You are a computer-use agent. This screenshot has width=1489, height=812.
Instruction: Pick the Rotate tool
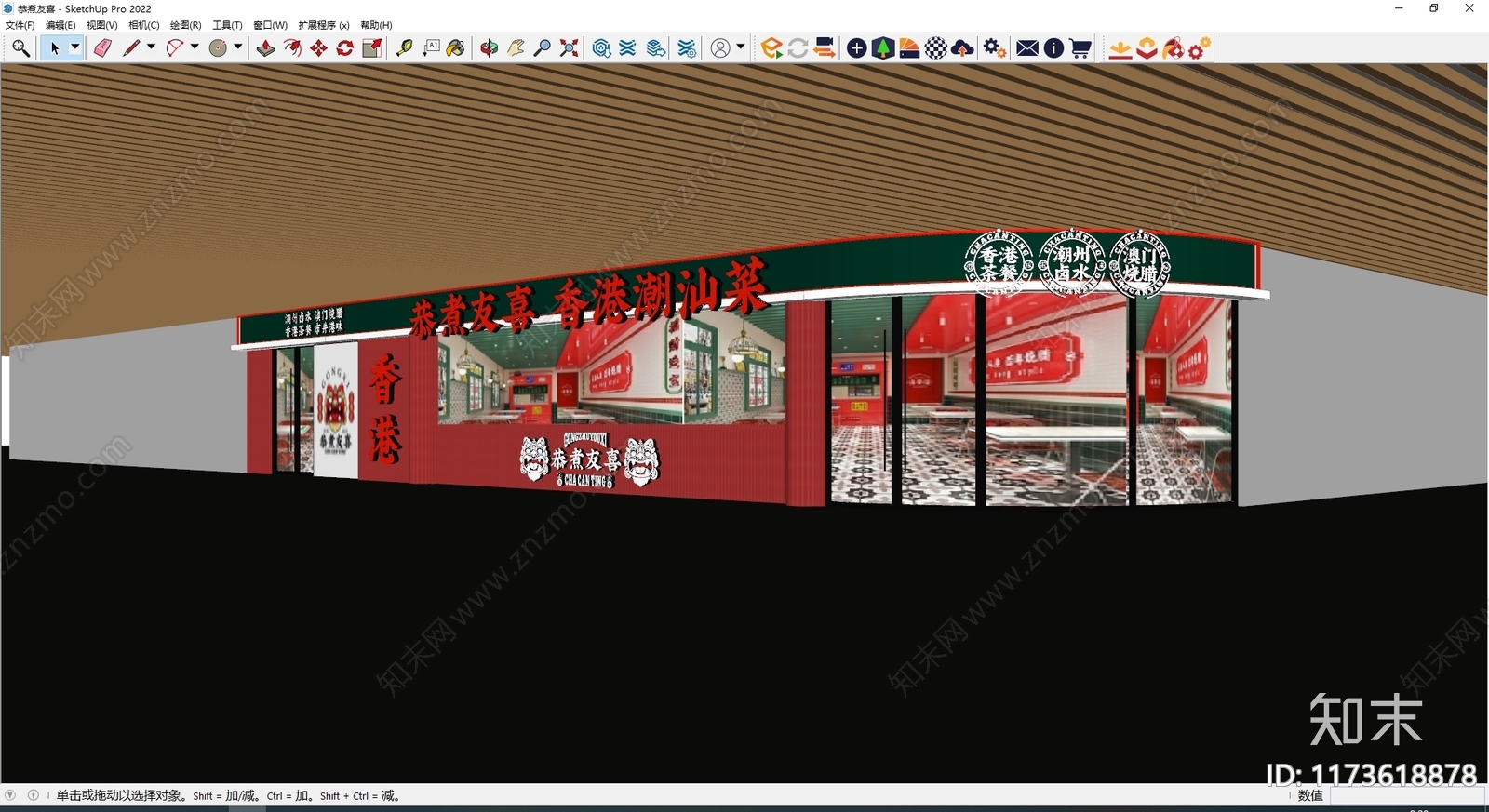coord(345,48)
